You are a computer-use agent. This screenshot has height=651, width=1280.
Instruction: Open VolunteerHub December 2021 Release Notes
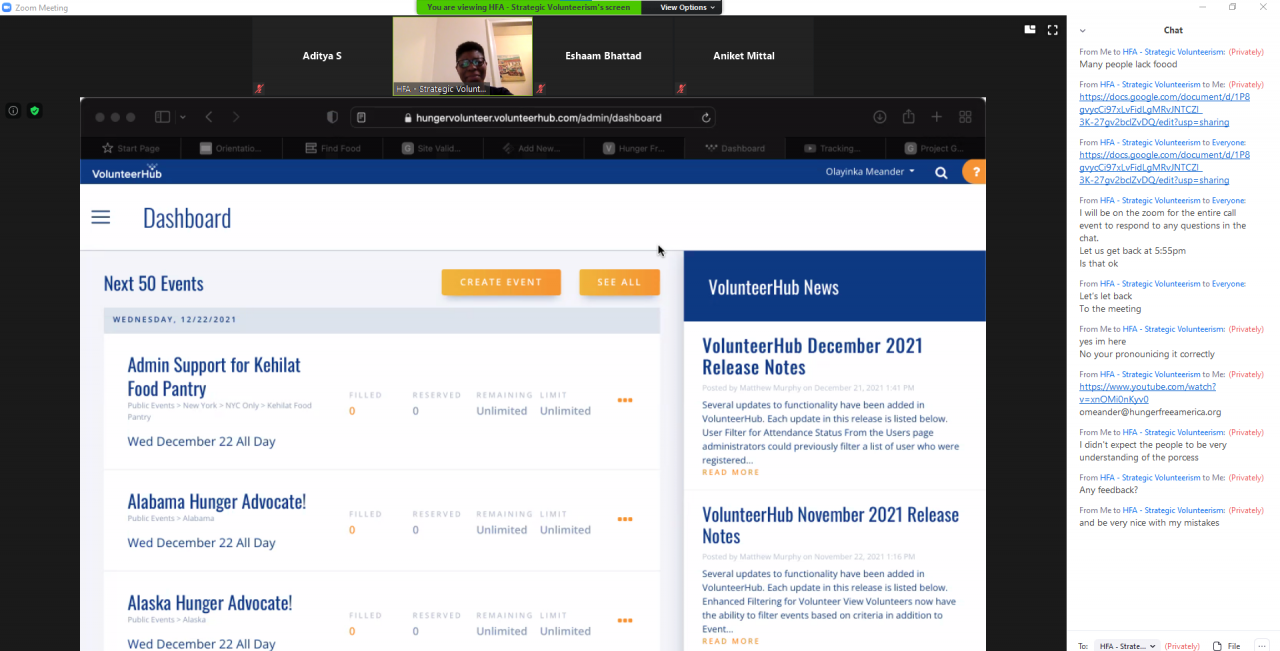pyautogui.click(x=812, y=356)
